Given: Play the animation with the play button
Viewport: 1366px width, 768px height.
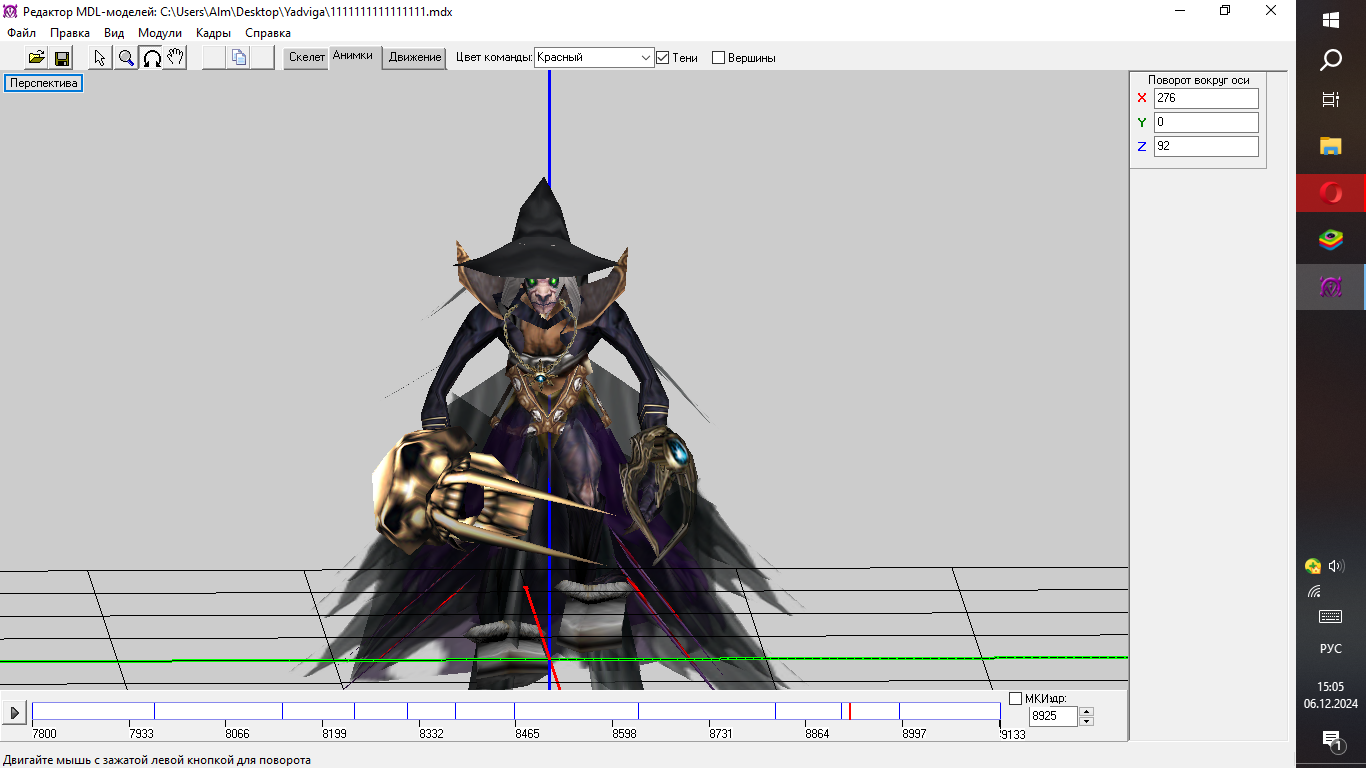Looking at the screenshot, I should 14,713.
